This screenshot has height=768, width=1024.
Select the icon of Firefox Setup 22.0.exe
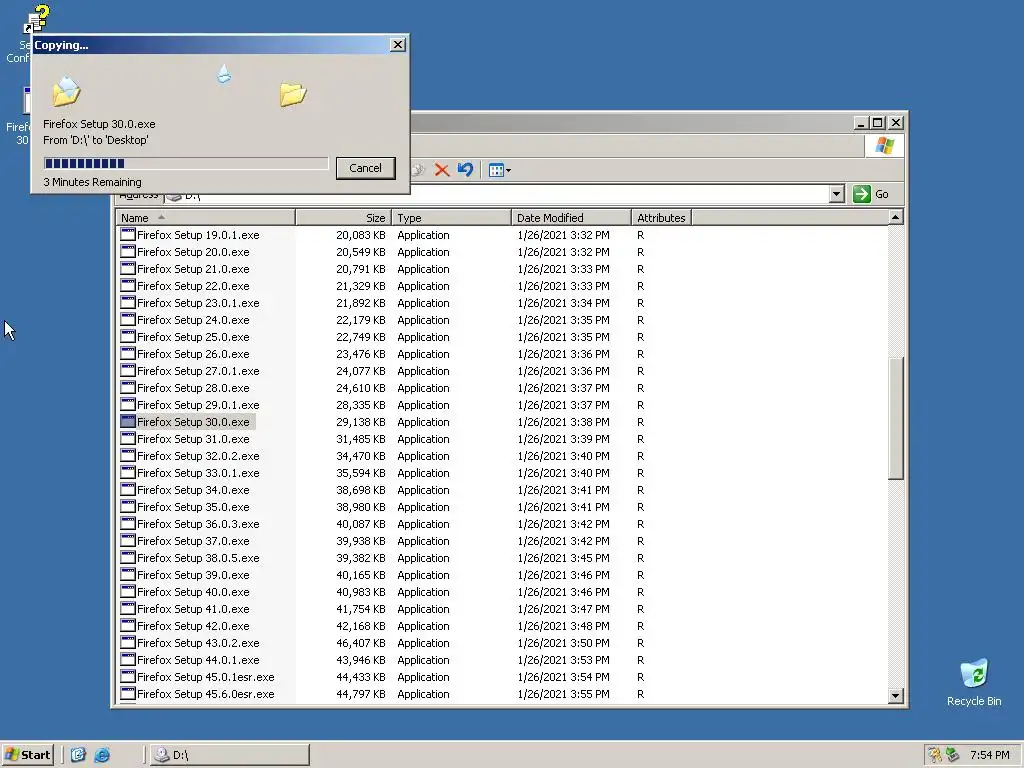tap(128, 285)
